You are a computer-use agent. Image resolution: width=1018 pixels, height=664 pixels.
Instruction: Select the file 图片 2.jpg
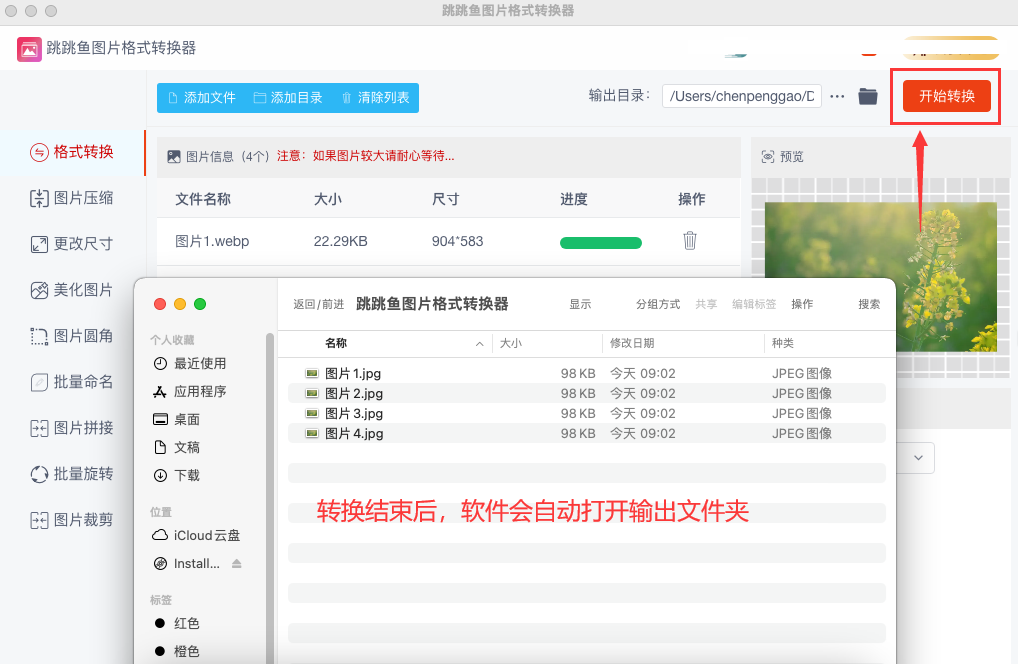(587, 393)
